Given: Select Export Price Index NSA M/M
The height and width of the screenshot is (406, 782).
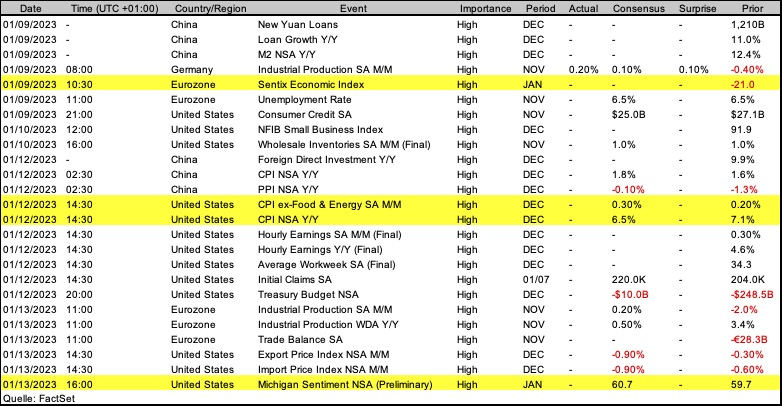Looking at the screenshot, I should coord(324,354).
